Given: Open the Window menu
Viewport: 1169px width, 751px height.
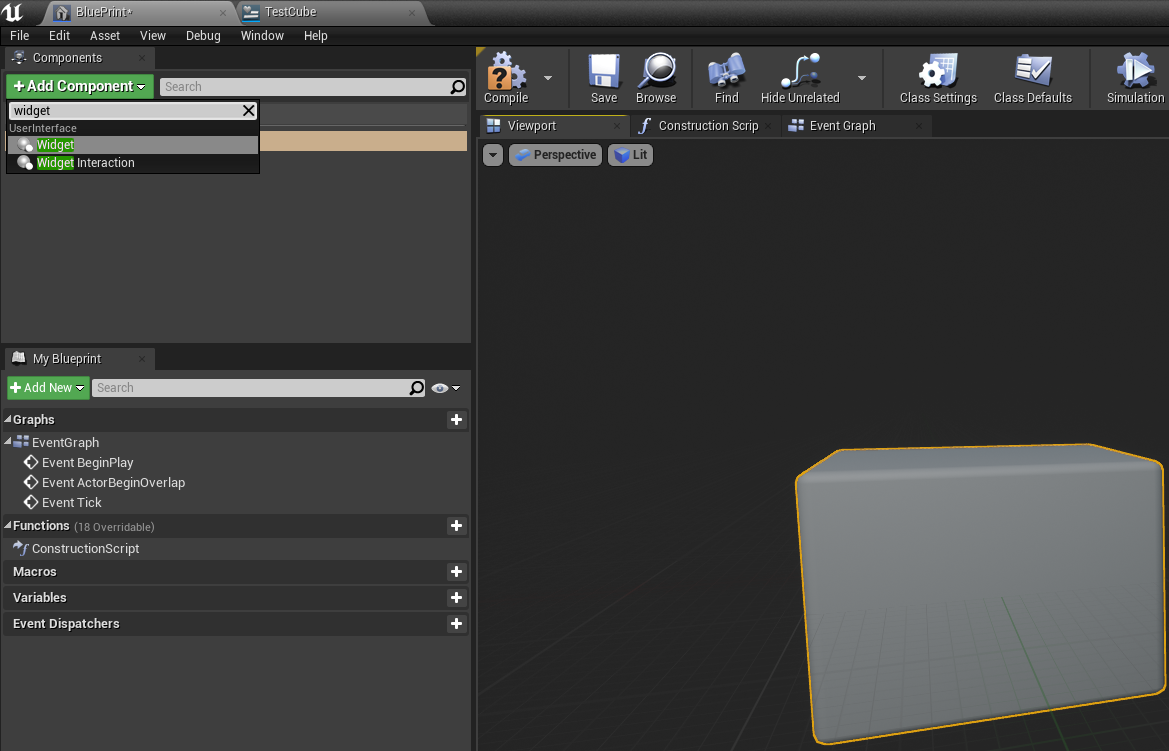Looking at the screenshot, I should point(262,36).
